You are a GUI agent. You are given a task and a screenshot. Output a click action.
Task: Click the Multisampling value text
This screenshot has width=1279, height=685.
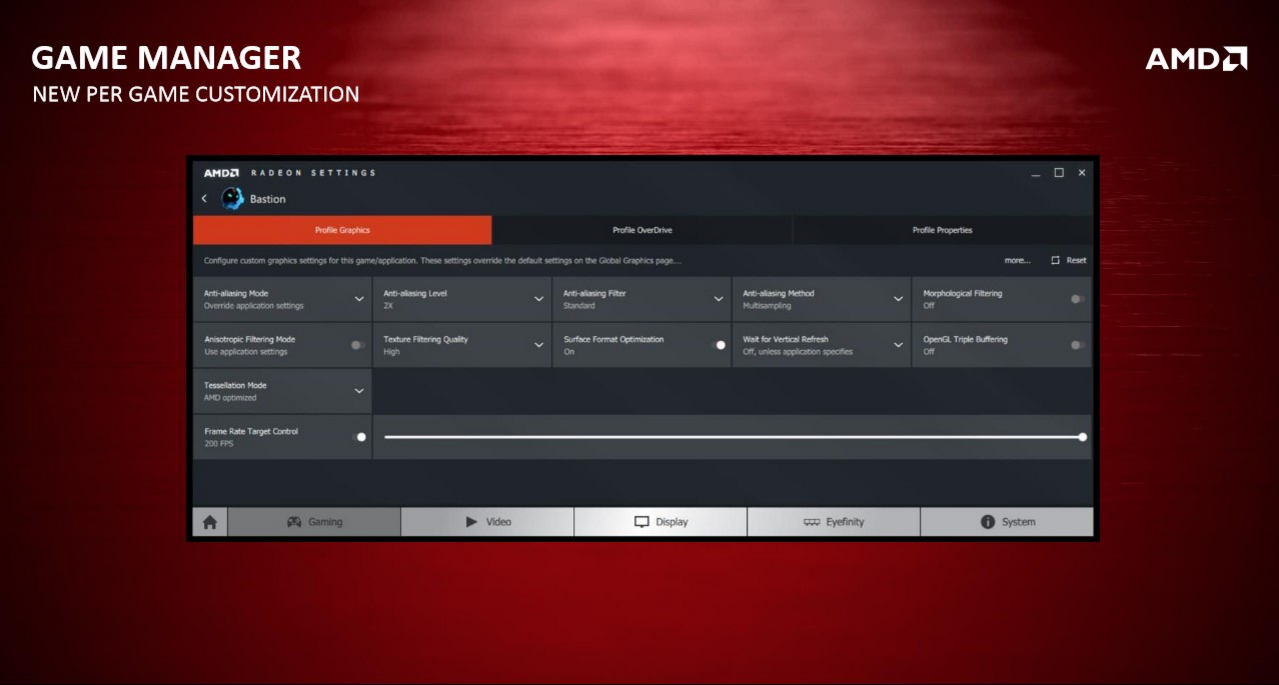tap(767, 306)
